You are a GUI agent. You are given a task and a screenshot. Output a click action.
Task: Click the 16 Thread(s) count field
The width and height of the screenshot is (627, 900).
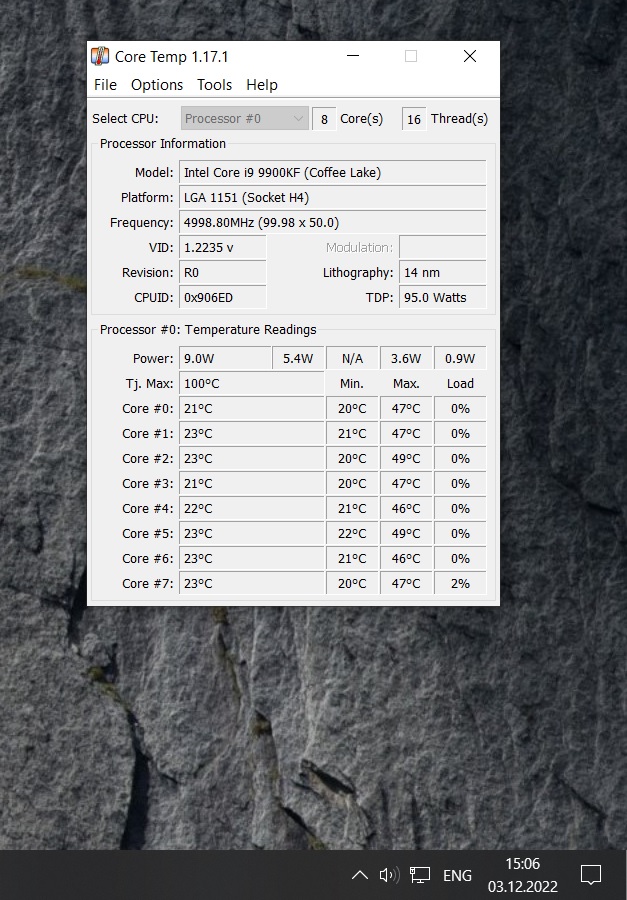click(x=414, y=119)
